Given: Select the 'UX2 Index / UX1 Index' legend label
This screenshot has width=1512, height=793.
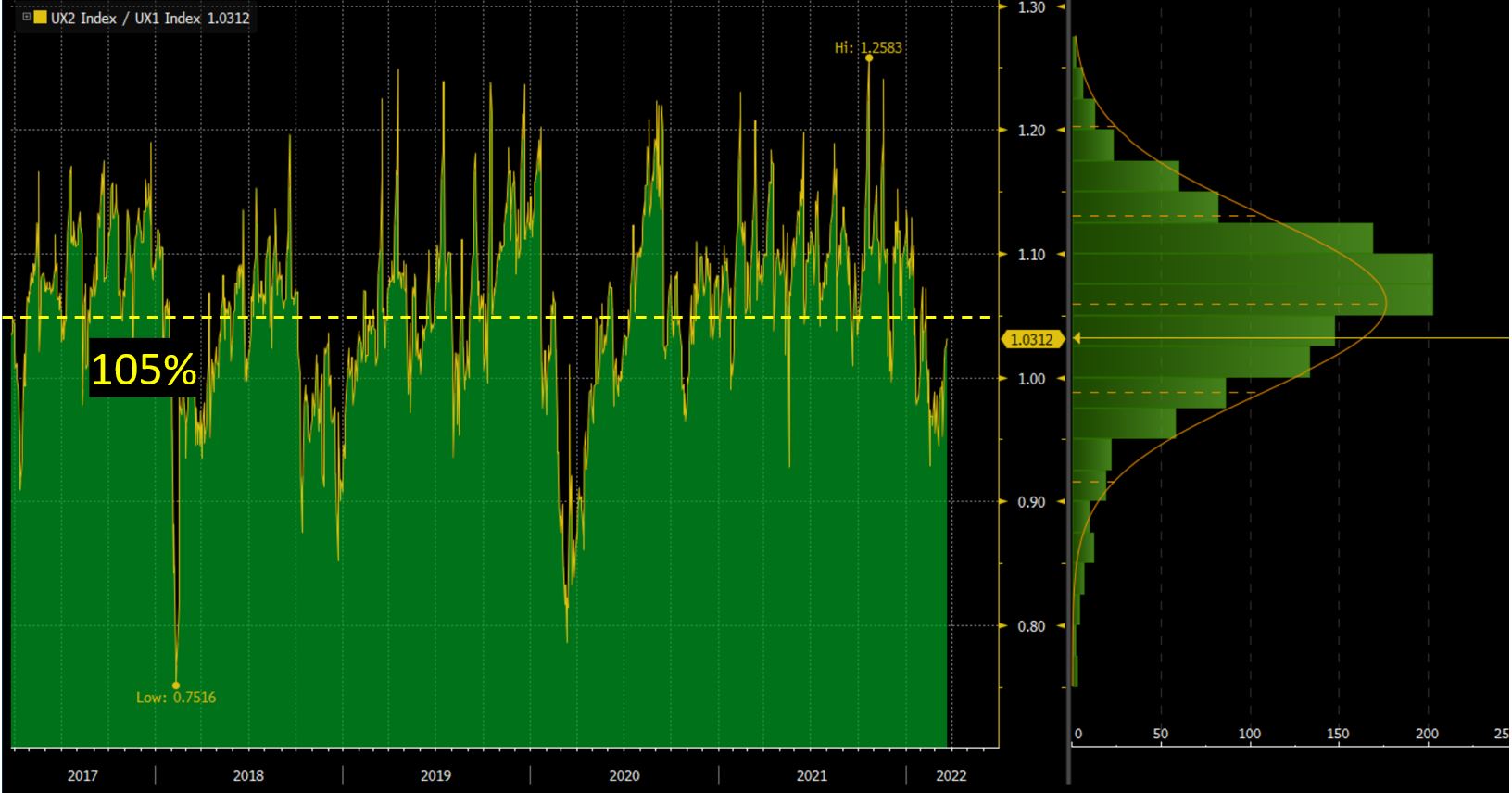Looking at the screenshot, I should 125,18.
